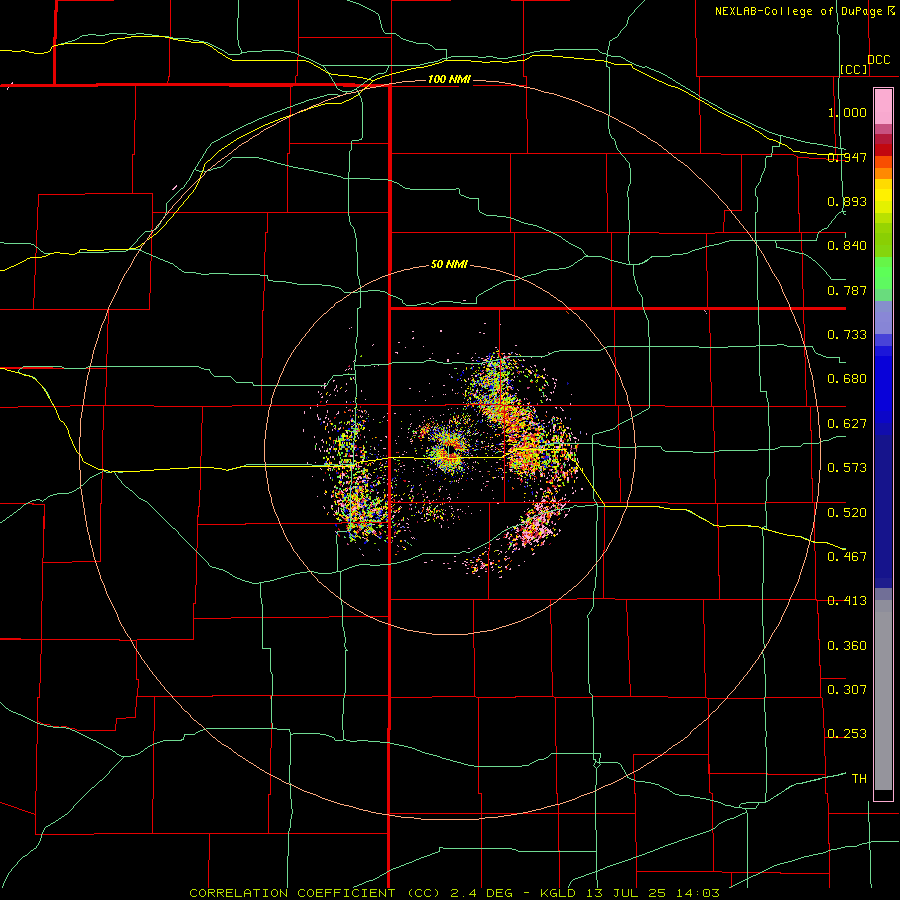The height and width of the screenshot is (900, 900).
Task: Click the CORRELATION COEFFICIENT (CC) caption text
Action: coord(315,893)
